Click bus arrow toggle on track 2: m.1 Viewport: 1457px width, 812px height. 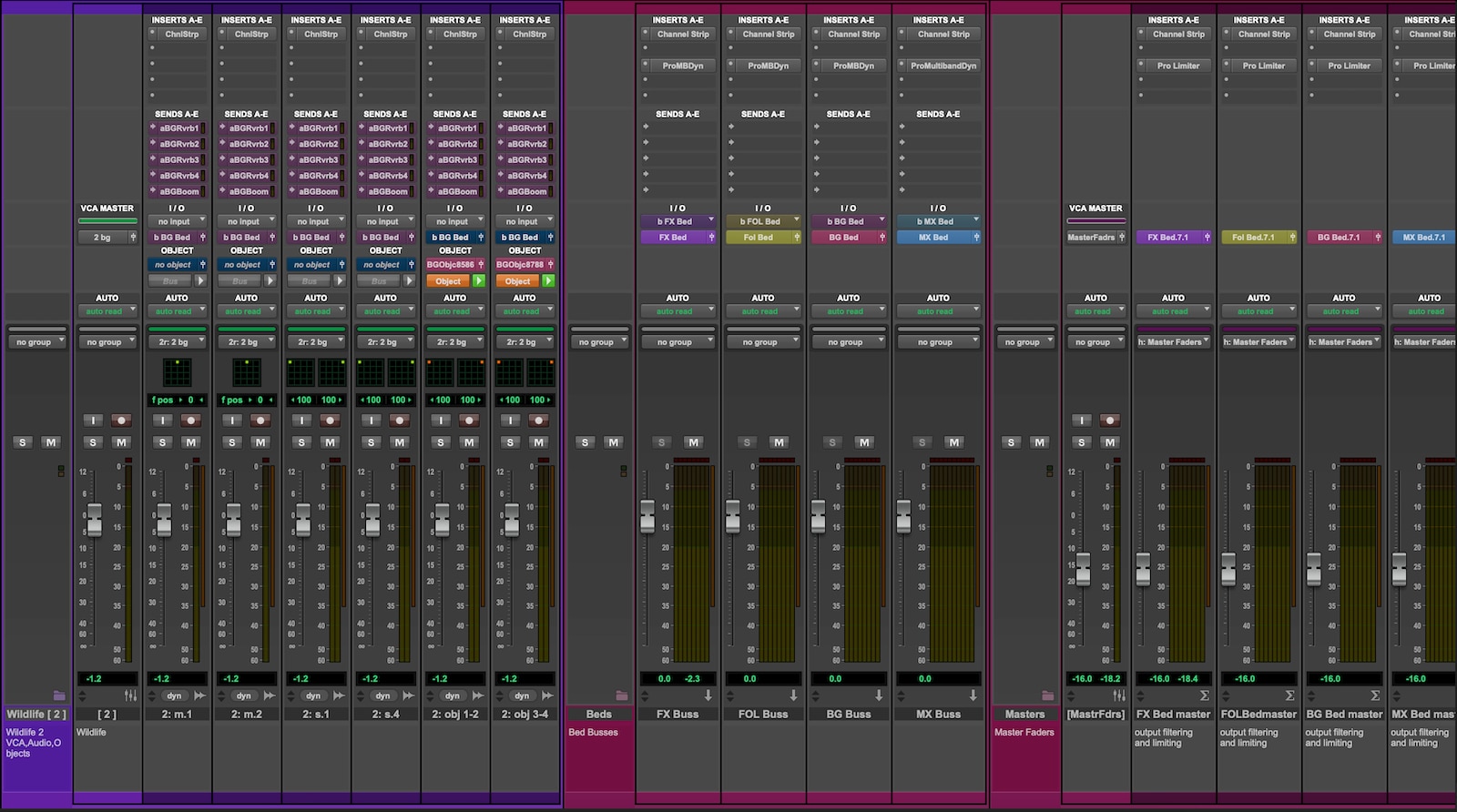200,281
